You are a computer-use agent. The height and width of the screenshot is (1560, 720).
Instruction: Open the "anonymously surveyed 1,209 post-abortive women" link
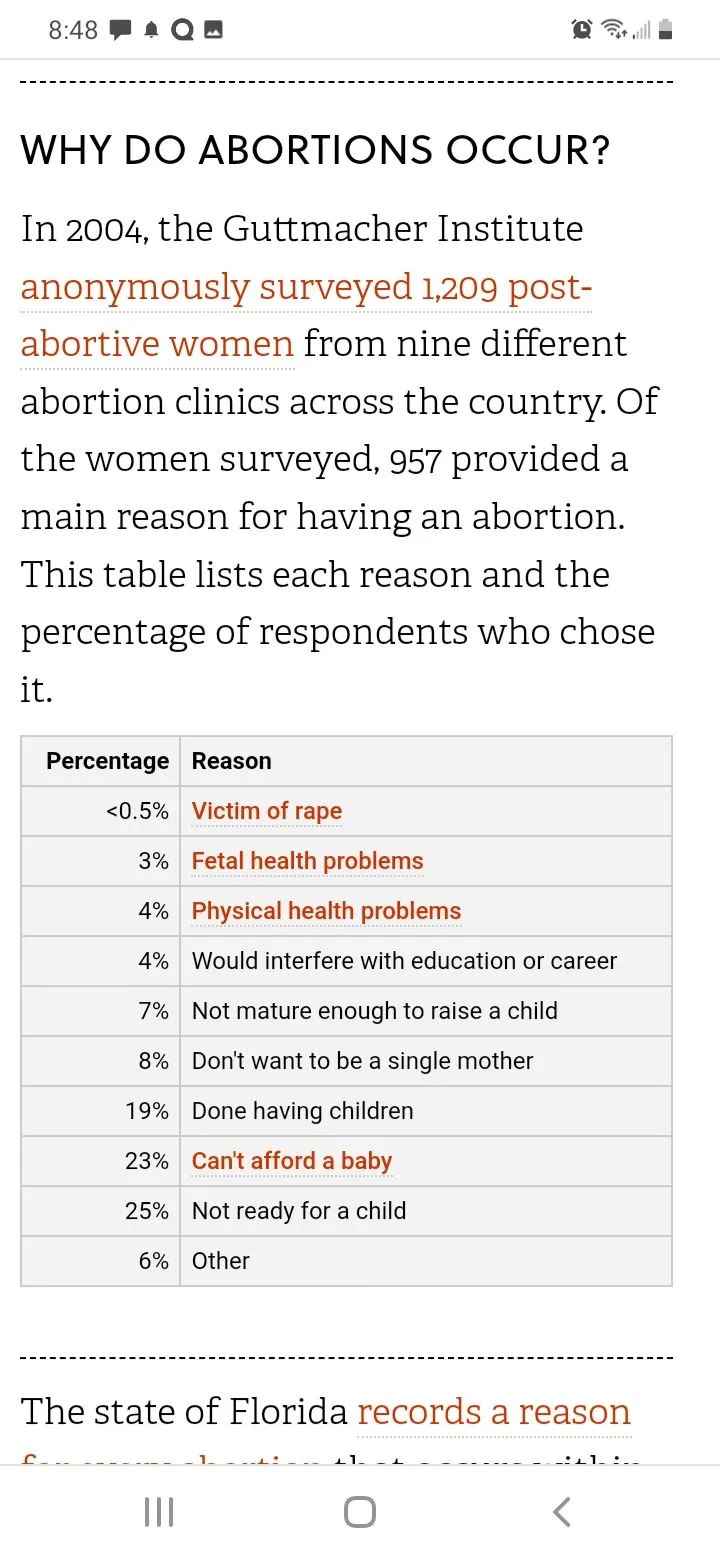point(306,287)
